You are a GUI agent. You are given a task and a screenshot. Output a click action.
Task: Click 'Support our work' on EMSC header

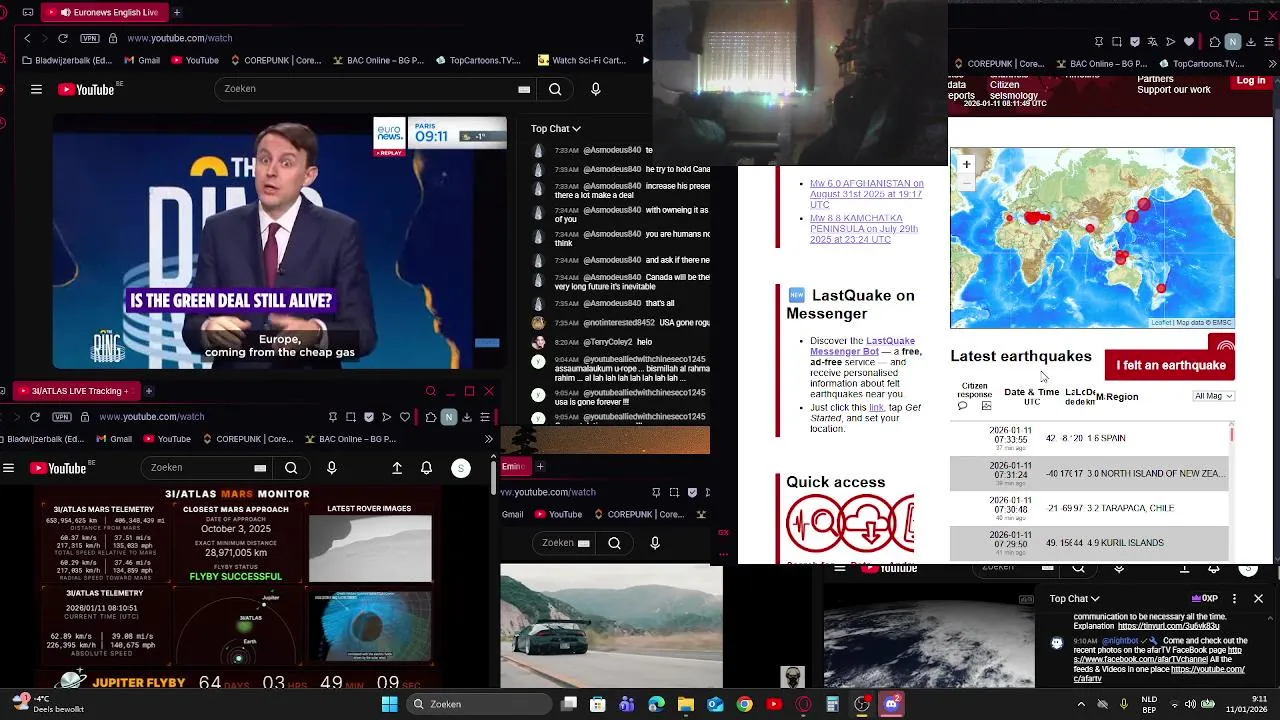coord(1173,90)
